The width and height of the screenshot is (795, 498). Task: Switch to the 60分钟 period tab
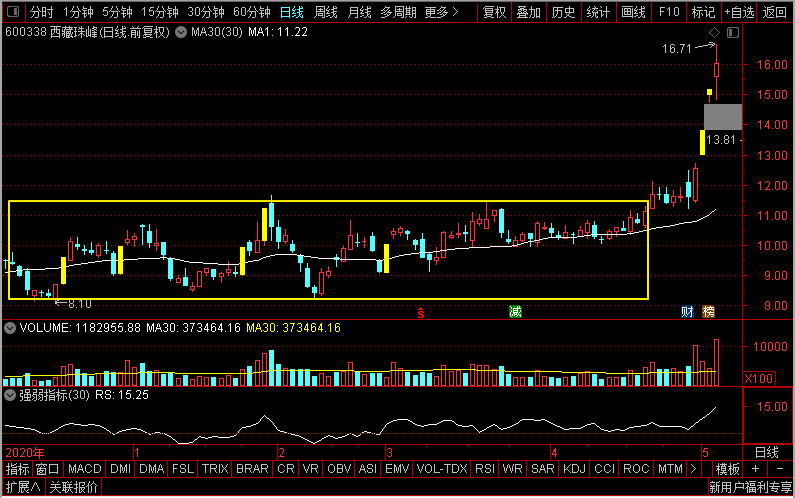point(251,12)
